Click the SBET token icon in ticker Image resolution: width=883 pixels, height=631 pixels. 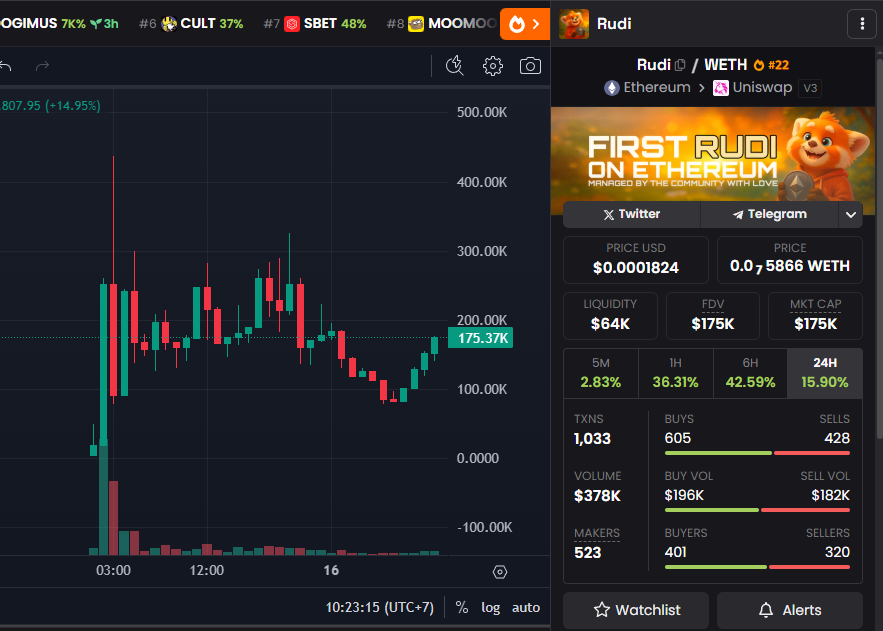[292, 24]
